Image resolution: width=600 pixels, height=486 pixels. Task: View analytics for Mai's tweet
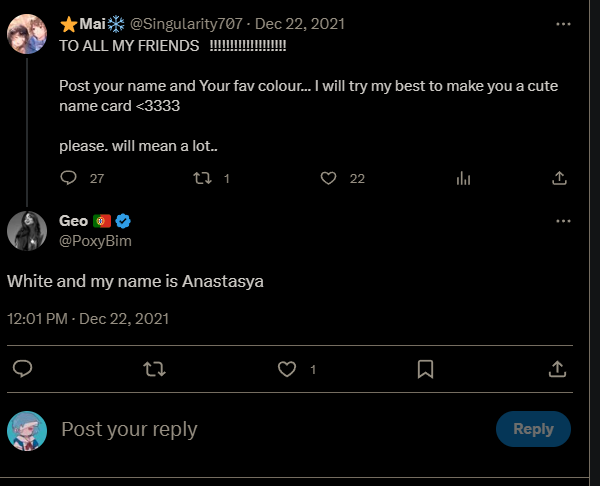[463, 178]
